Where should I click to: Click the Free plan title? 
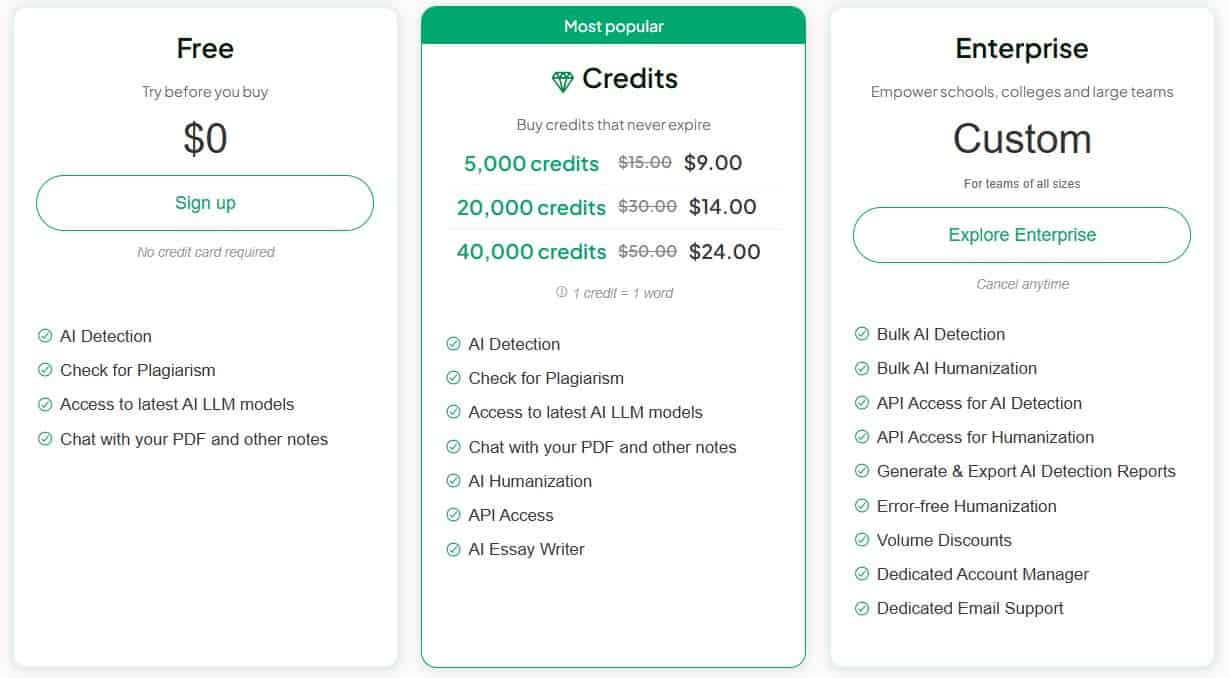point(204,47)
